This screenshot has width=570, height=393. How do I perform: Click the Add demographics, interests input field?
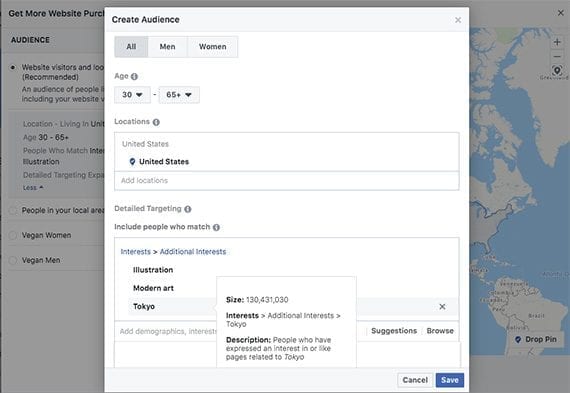(168, 331)
